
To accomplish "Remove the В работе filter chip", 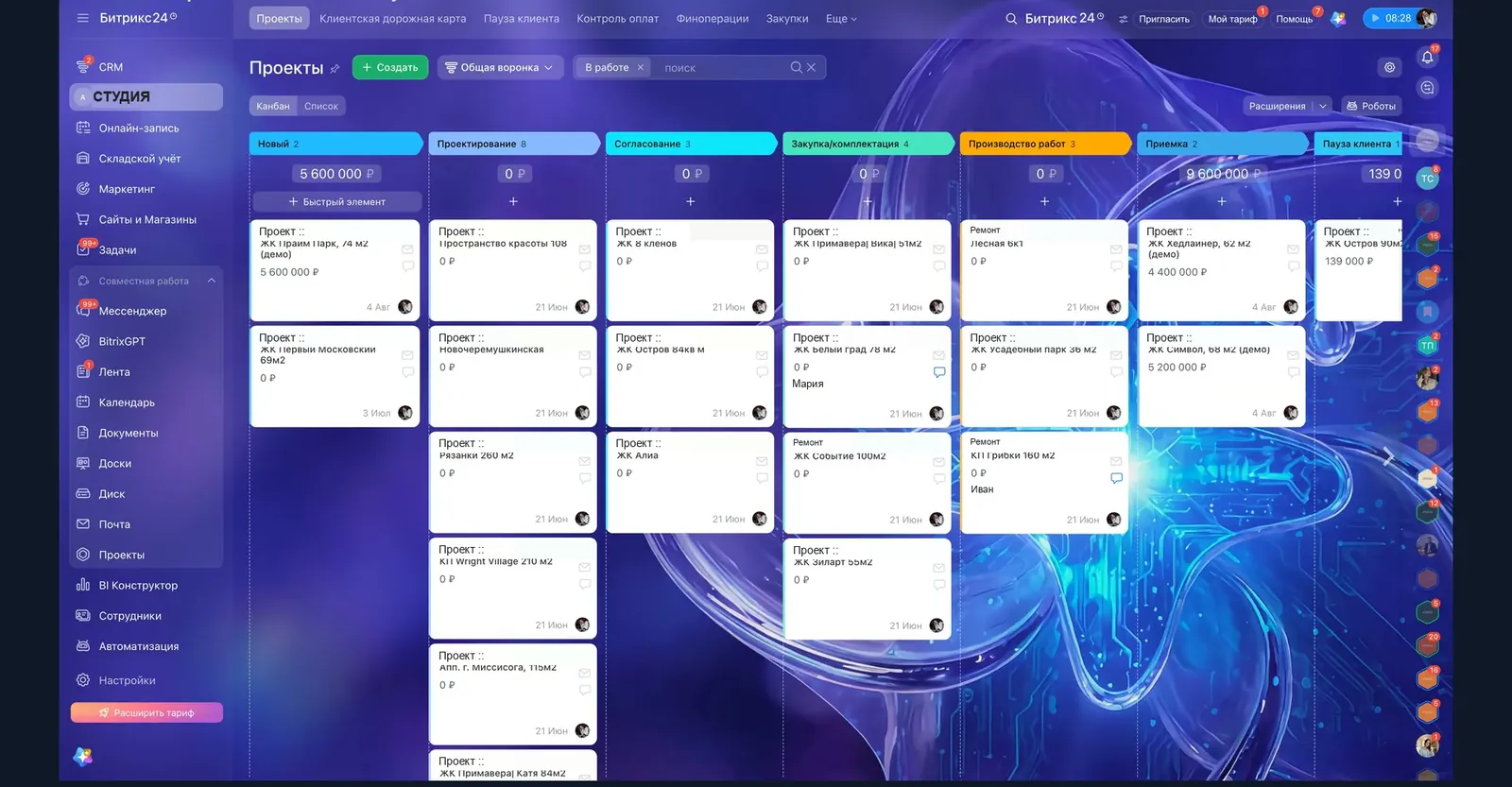I will (641, 67).
